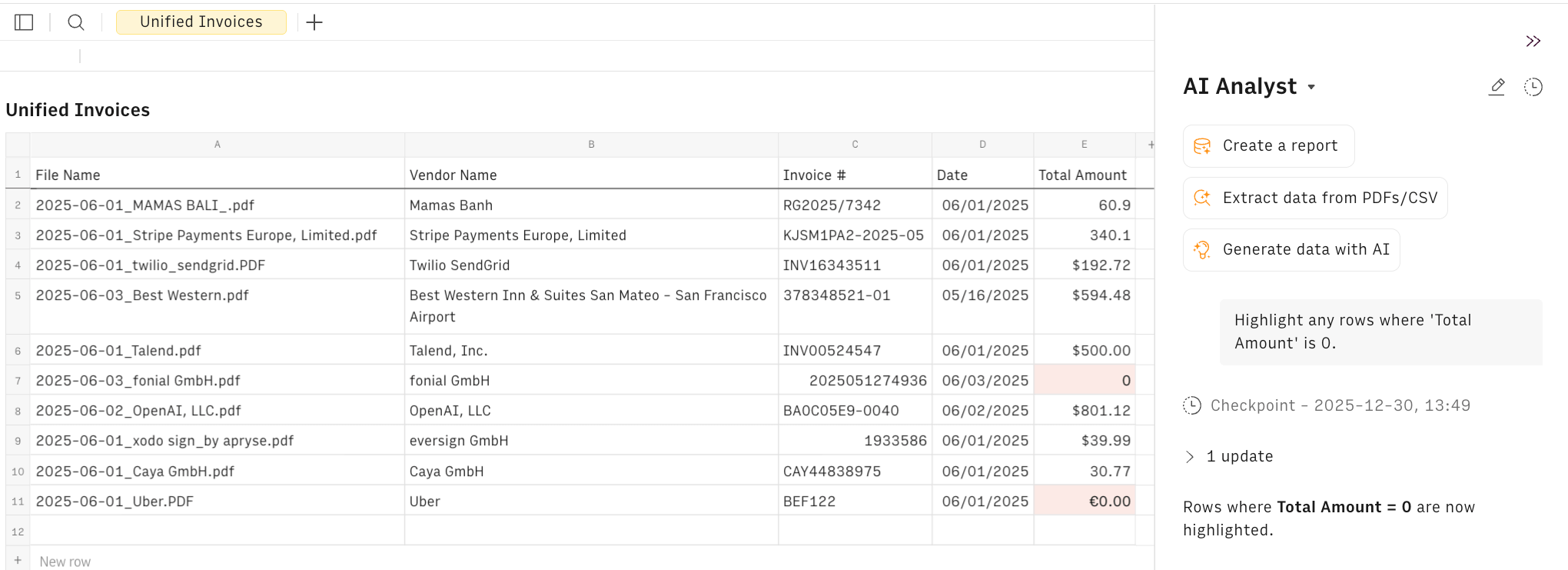Select invoice number INV16343511

(x=855, y=265)
